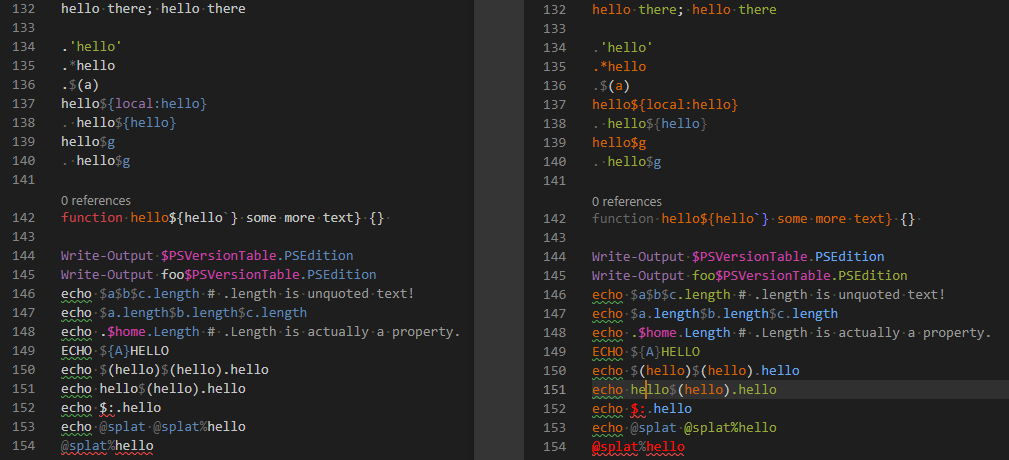1009x460 pixels.
Task: Click the .$(a) expression on left line 136
Action: (80, 85)
